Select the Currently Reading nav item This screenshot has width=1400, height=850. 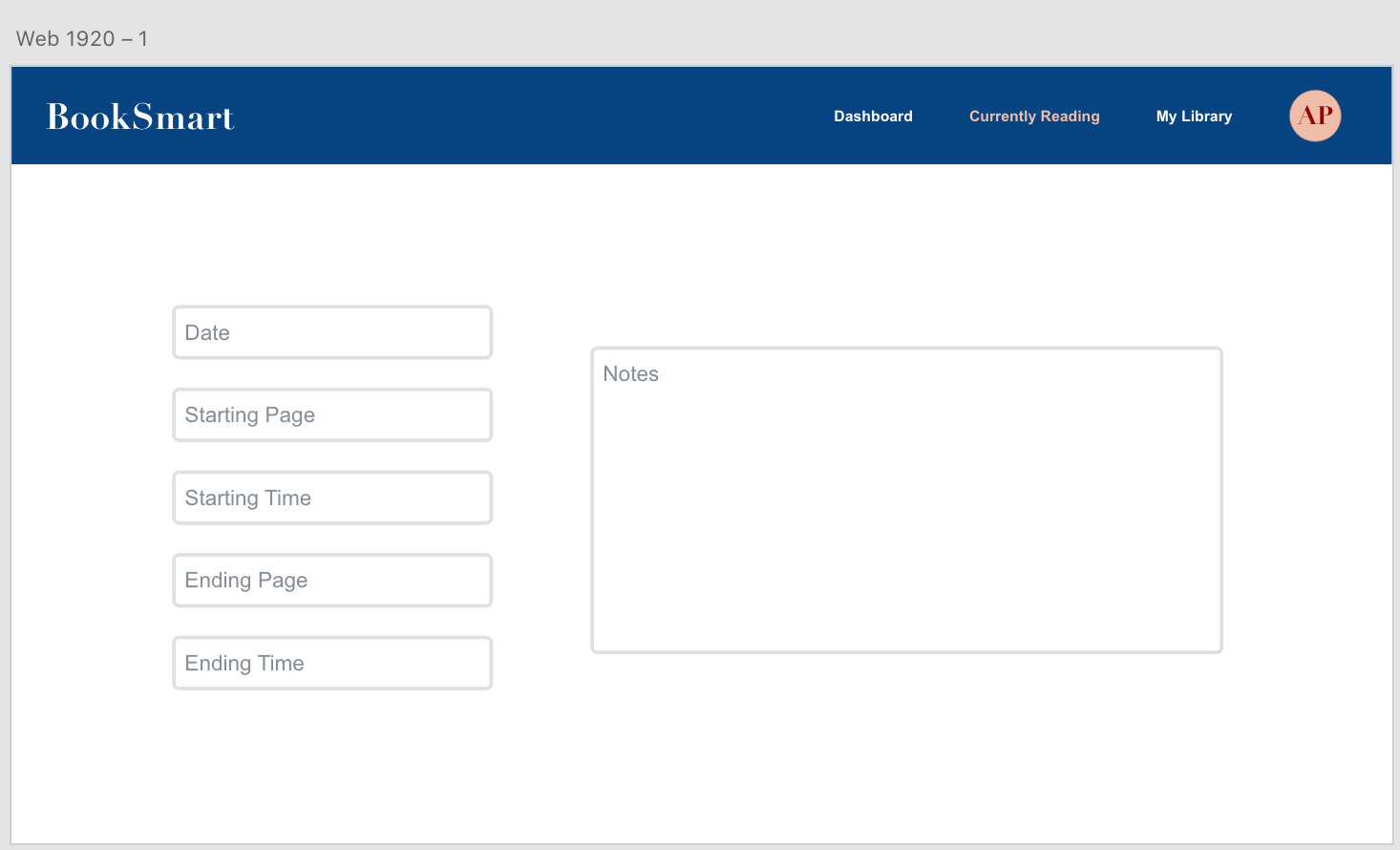click(1034, 117)
